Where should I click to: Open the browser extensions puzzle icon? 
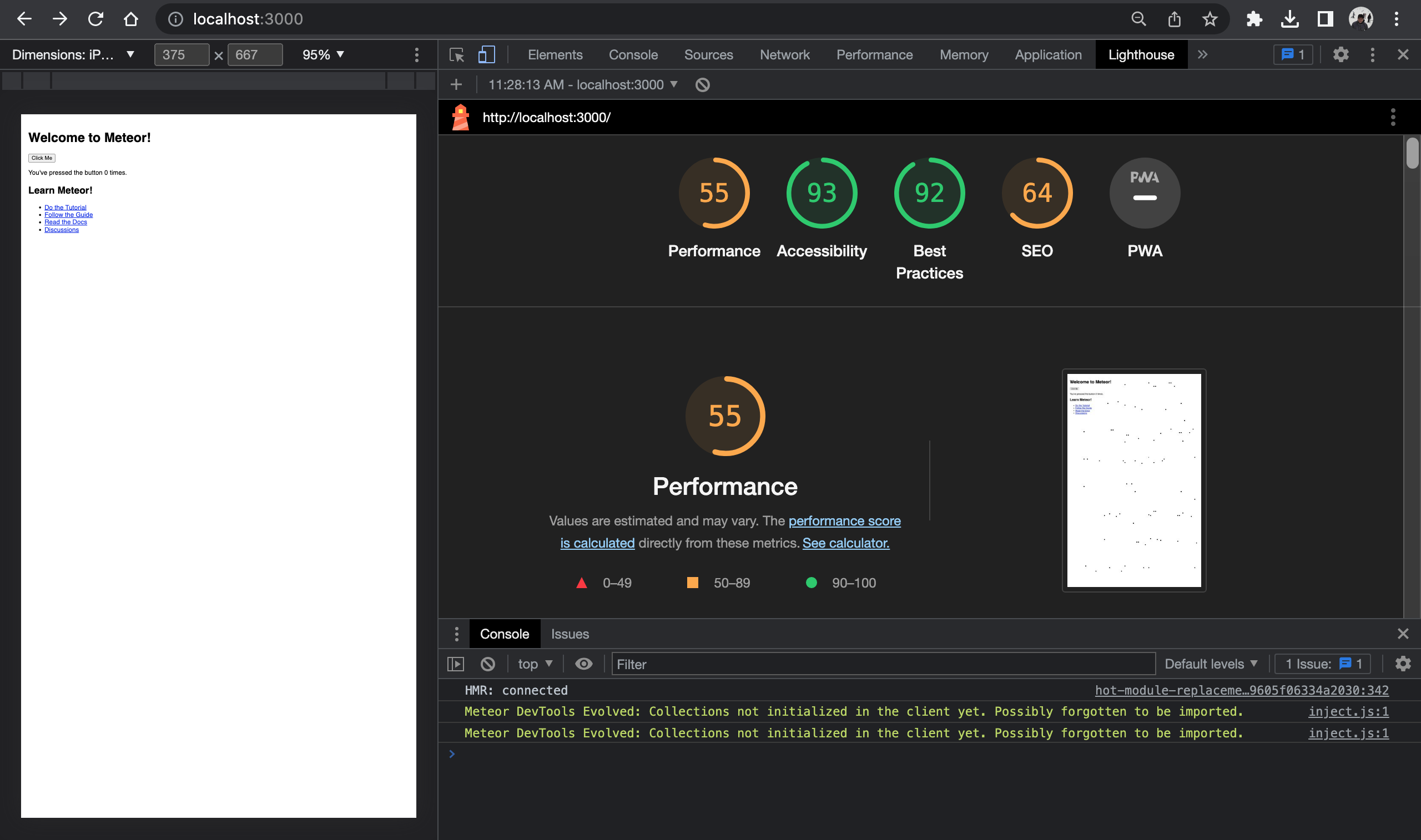pyautogui.click(x=1254, y=18)
